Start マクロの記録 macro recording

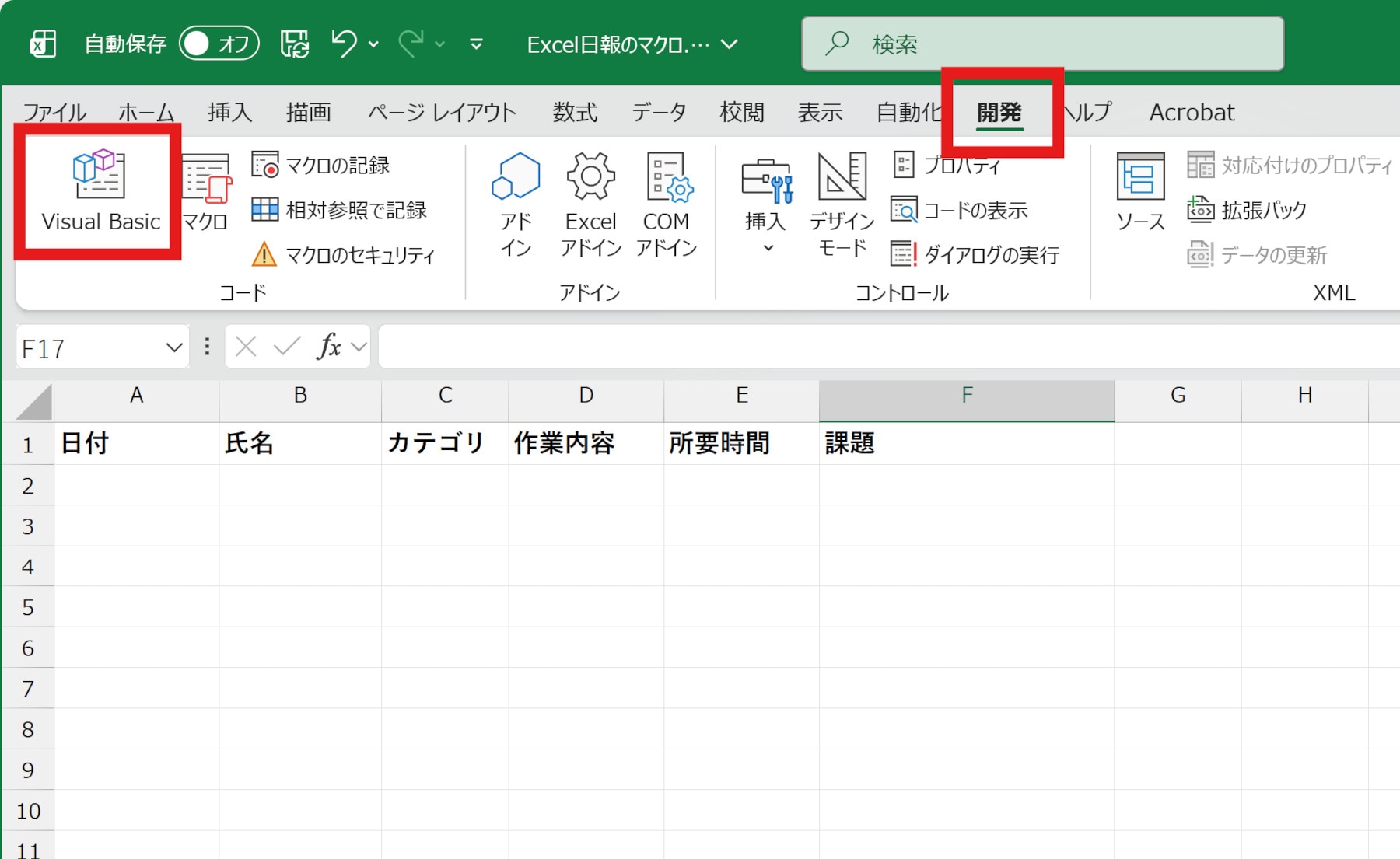click(x=321, y=166)
